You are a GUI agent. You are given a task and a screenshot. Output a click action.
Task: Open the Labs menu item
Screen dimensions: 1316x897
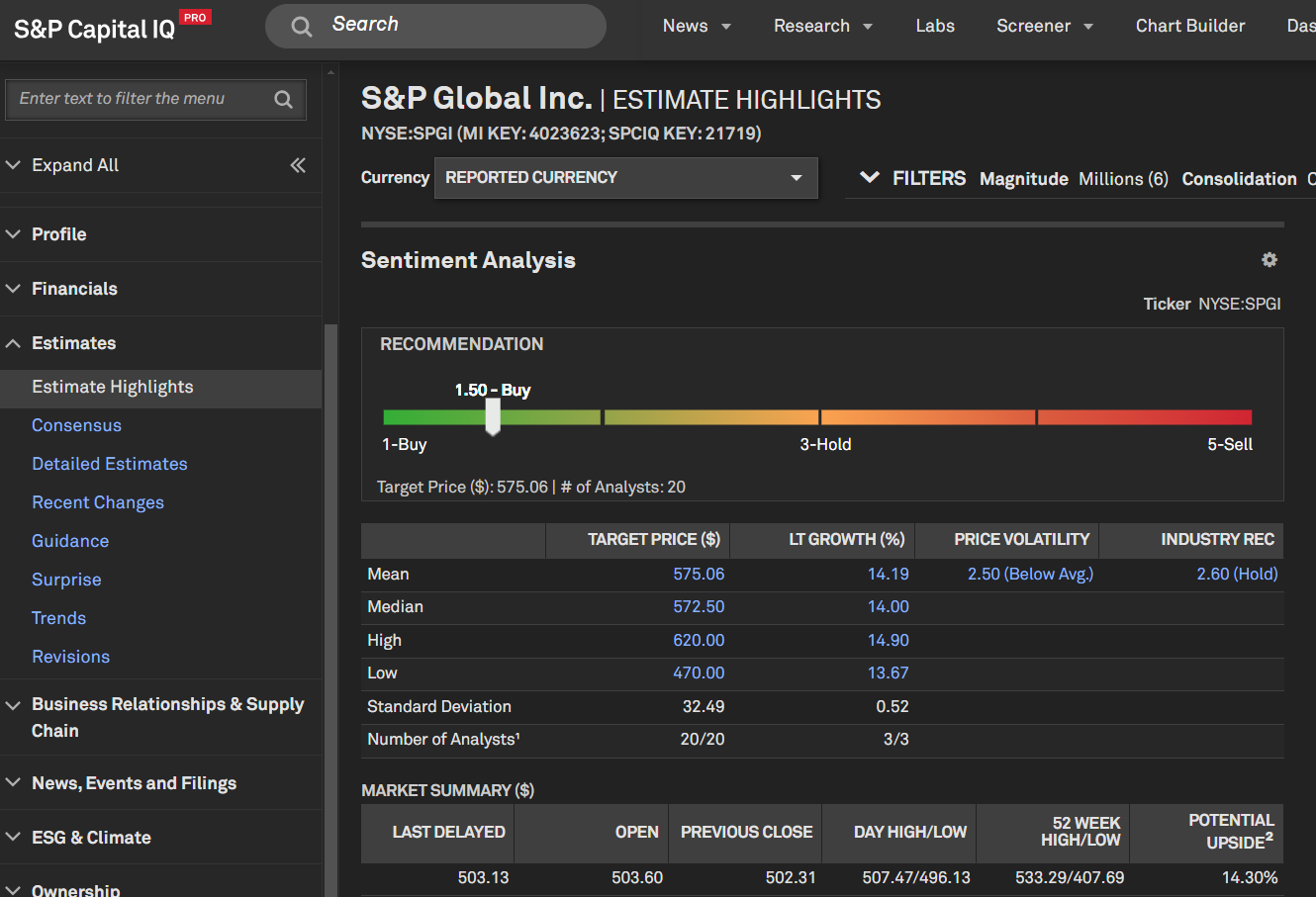[x=935, y=26]
